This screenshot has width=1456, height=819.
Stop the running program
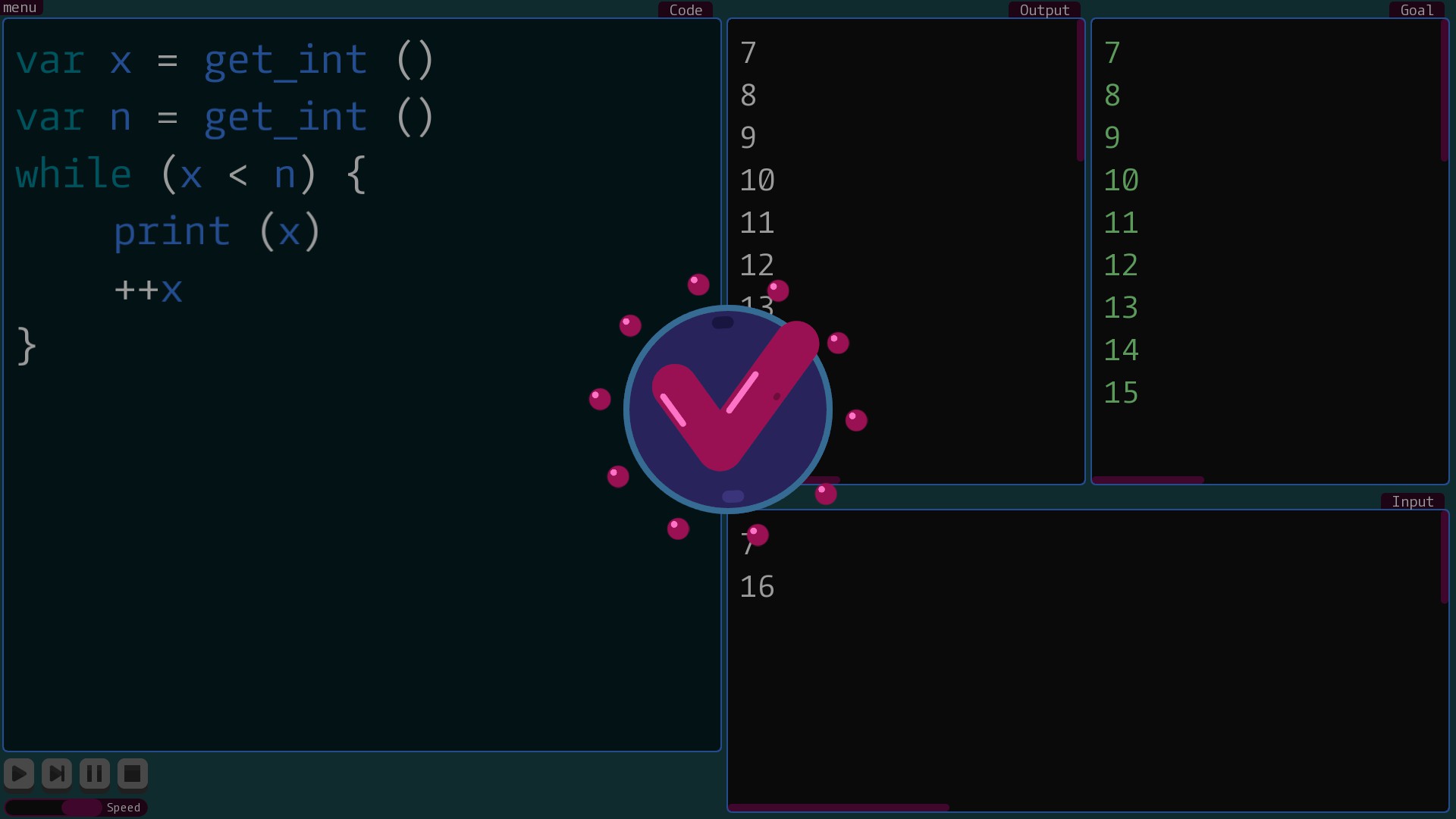click(x=132, y=773)
